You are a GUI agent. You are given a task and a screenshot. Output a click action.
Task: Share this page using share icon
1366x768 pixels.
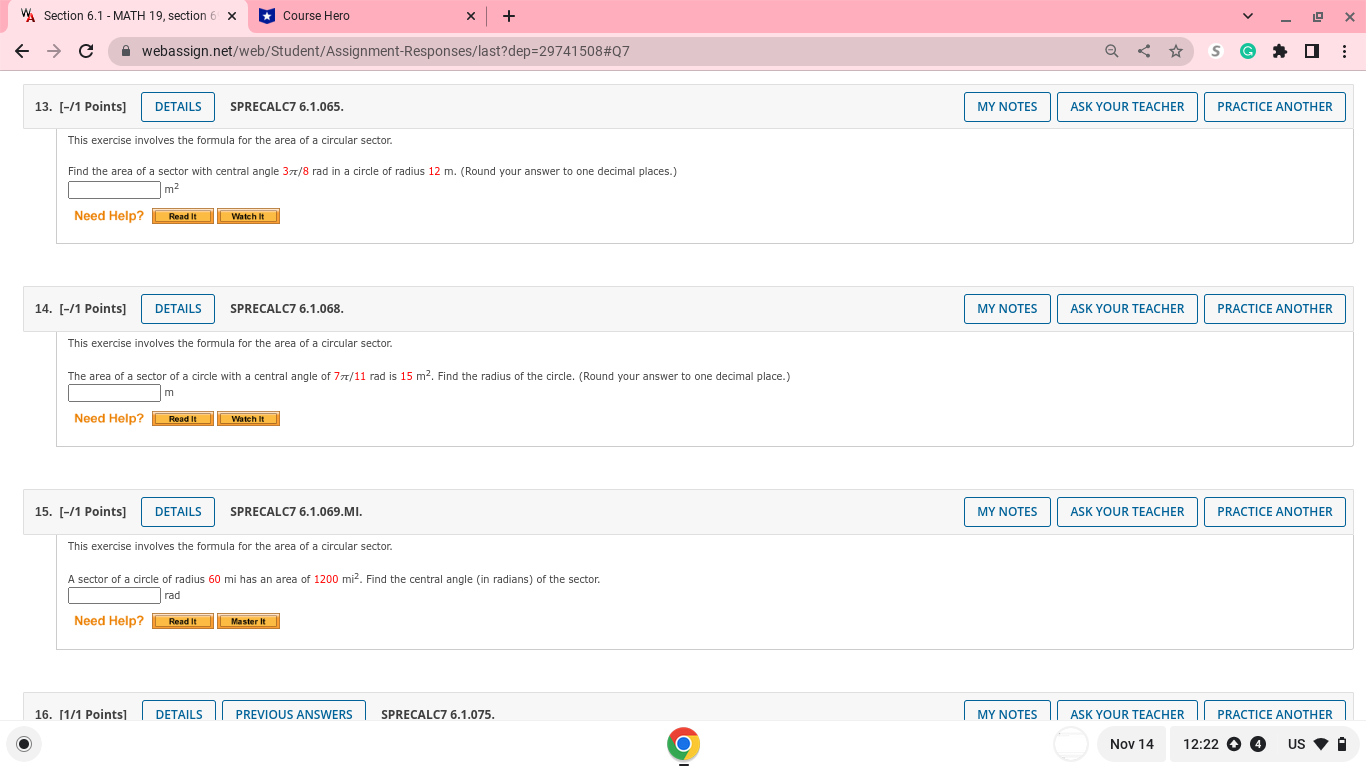[1144, 51]
